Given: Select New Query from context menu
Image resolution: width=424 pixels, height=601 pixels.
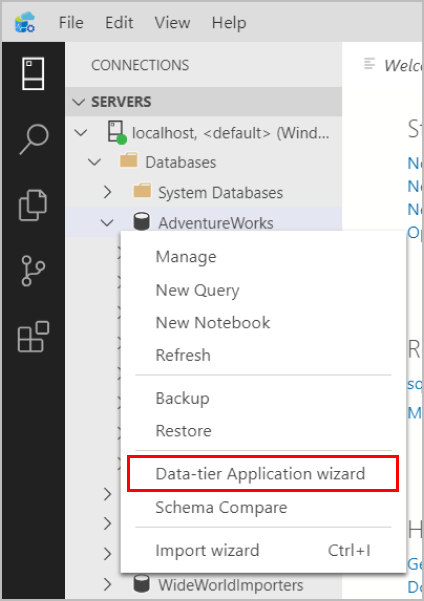Looking at the screenshot, I should [x=197, y=290].
